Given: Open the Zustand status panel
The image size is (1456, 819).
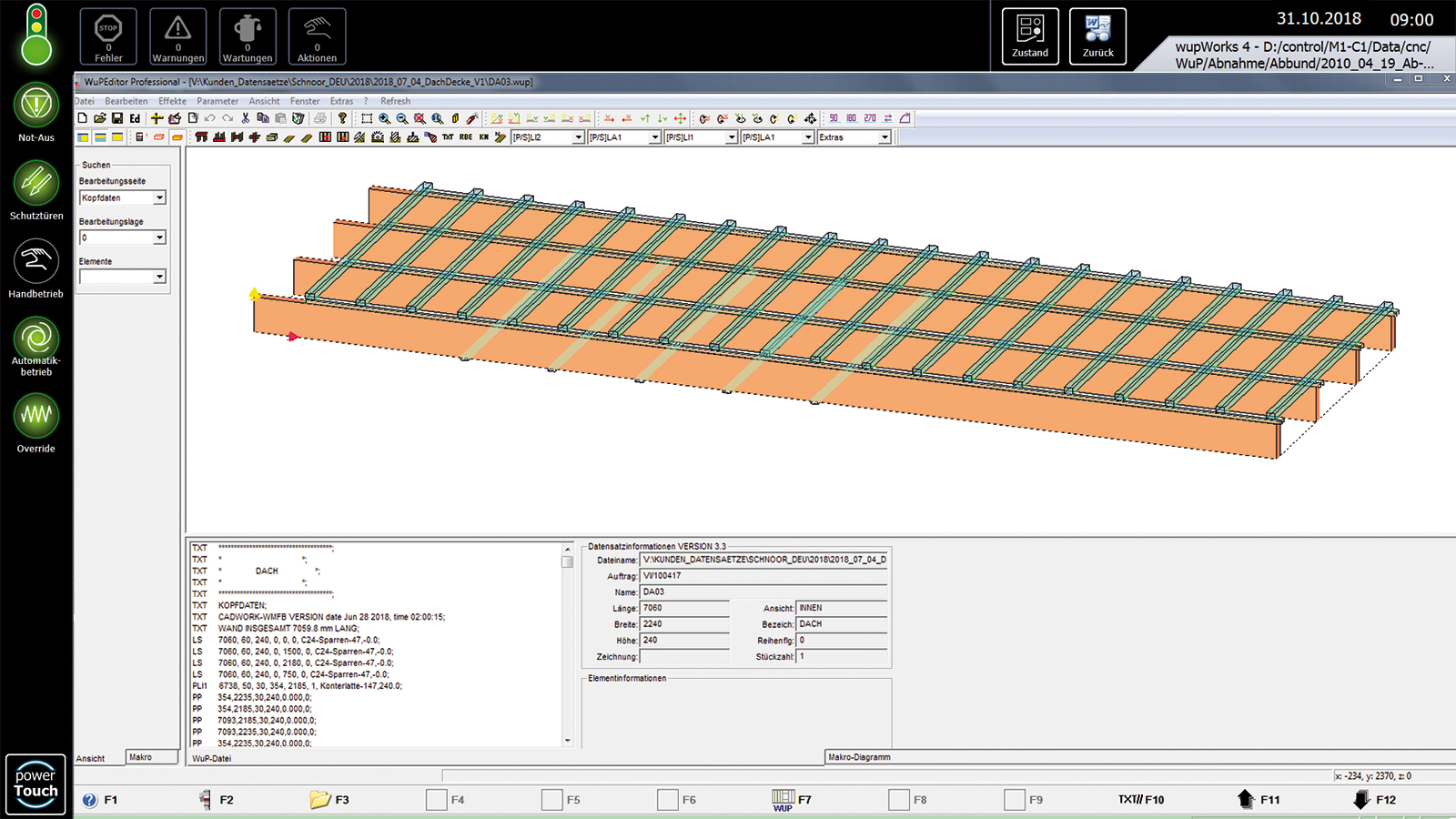Looking at the screenshot, I should 1030,36.
